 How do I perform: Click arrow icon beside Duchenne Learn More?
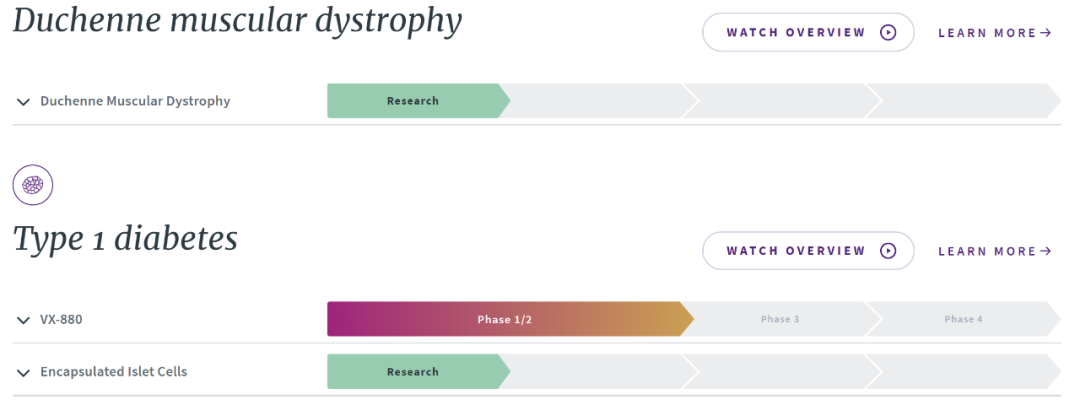click(1046, 33)
